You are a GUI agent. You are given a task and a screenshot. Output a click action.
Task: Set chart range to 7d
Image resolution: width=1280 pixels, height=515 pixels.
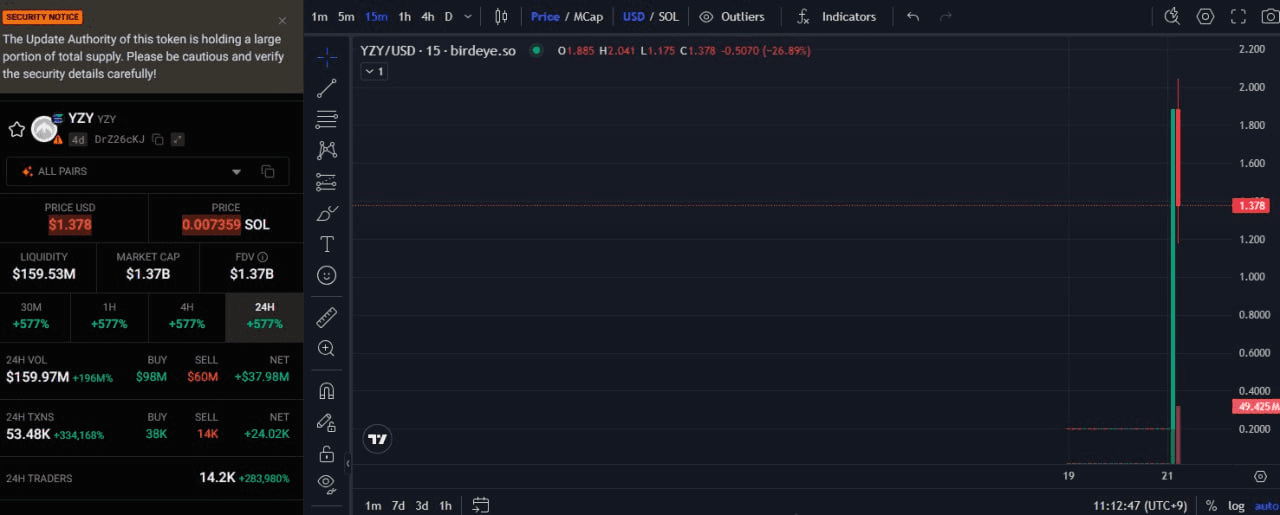click(x=398, y=505)
